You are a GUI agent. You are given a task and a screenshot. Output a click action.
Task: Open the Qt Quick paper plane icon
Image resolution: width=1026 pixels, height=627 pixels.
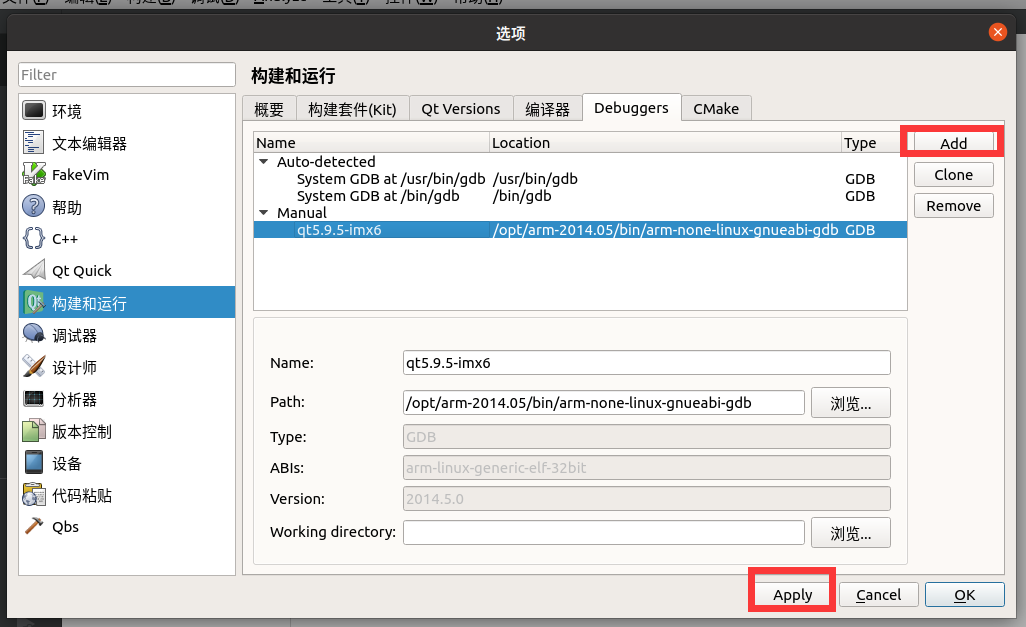tap(34, 270)
